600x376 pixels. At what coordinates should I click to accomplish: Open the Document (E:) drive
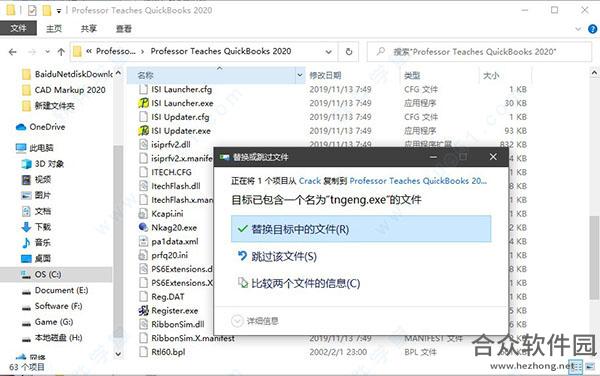point(55,290)
